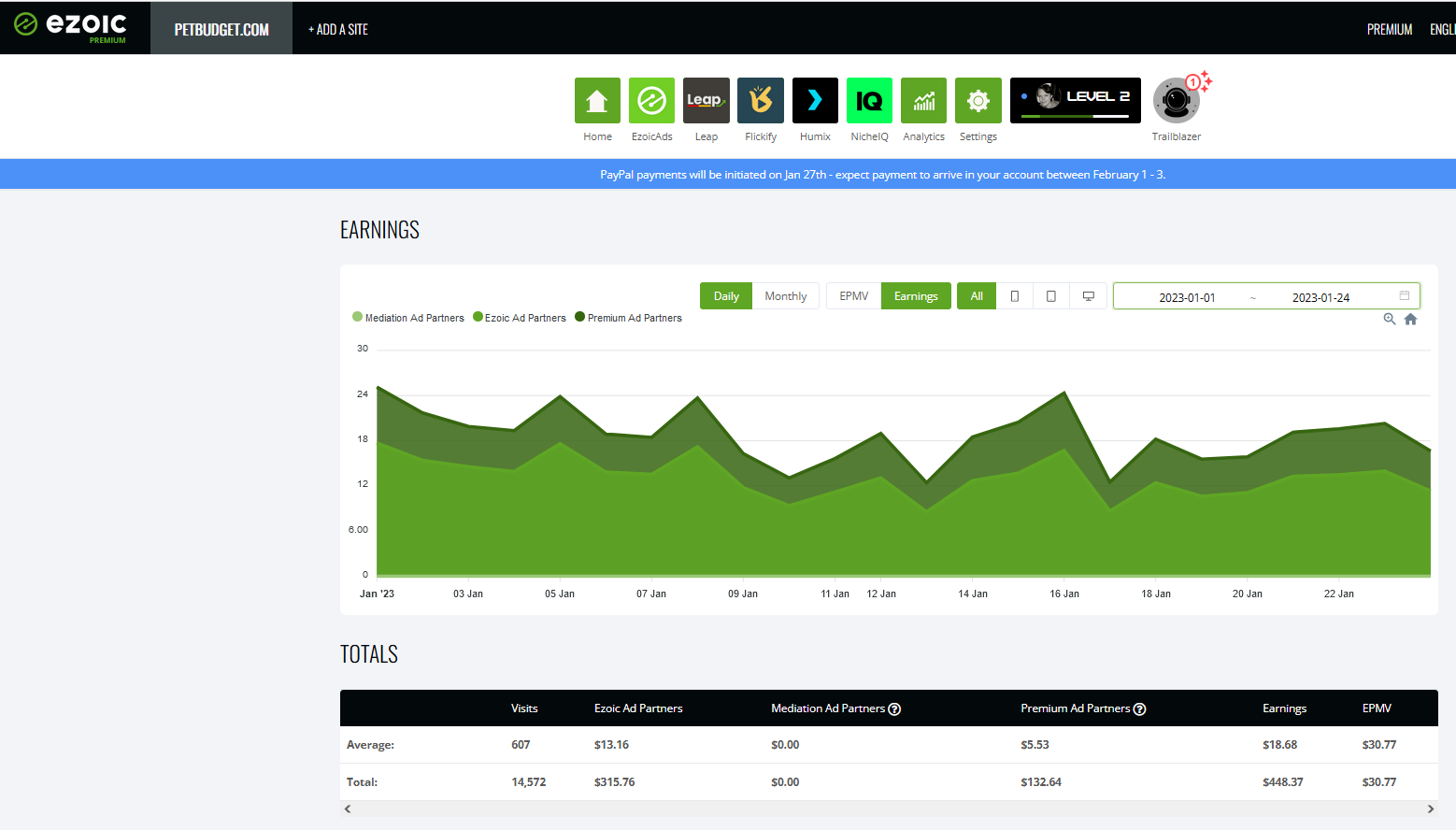Viewport: 1456px width, 830px height.
Task: Click the chart zoom magnifier icon
Action: pos(1390,319)
